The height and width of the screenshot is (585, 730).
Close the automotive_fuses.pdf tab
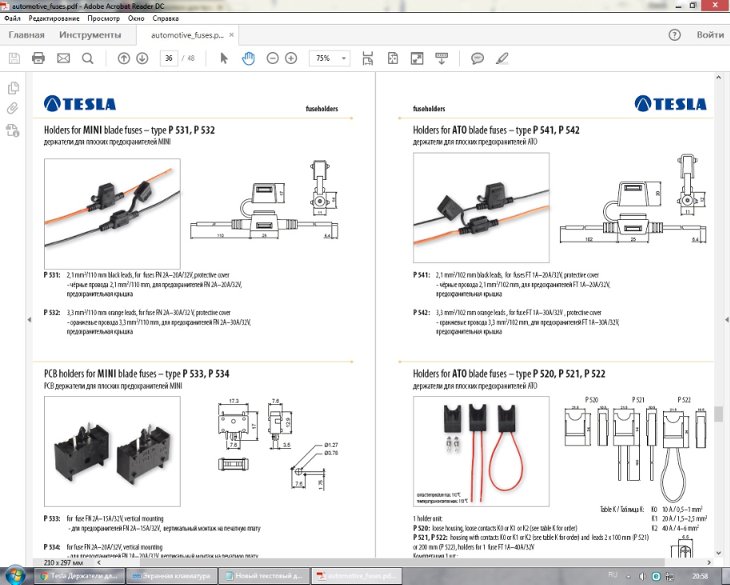[x=231, y=35]
